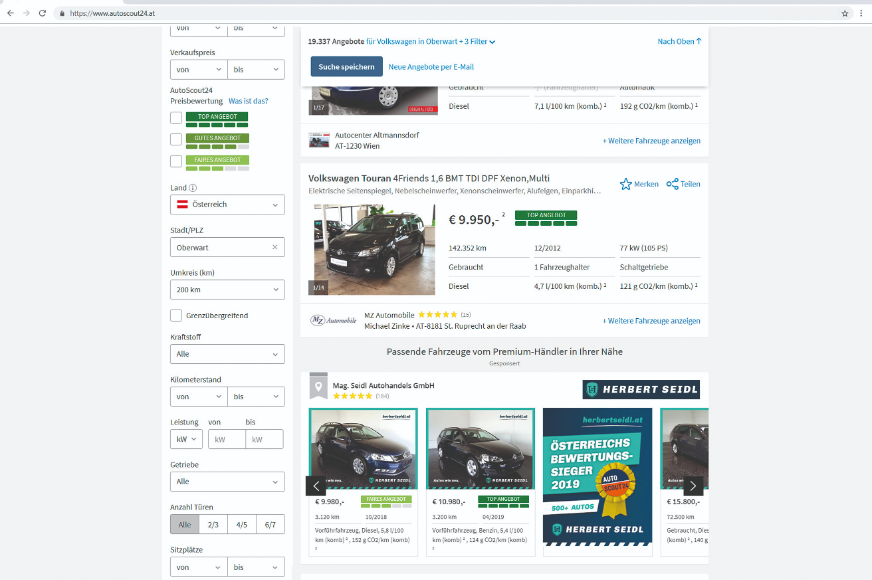Click the Leistung kW unit dropdown
Screen dimensions: 872x580
187,439
